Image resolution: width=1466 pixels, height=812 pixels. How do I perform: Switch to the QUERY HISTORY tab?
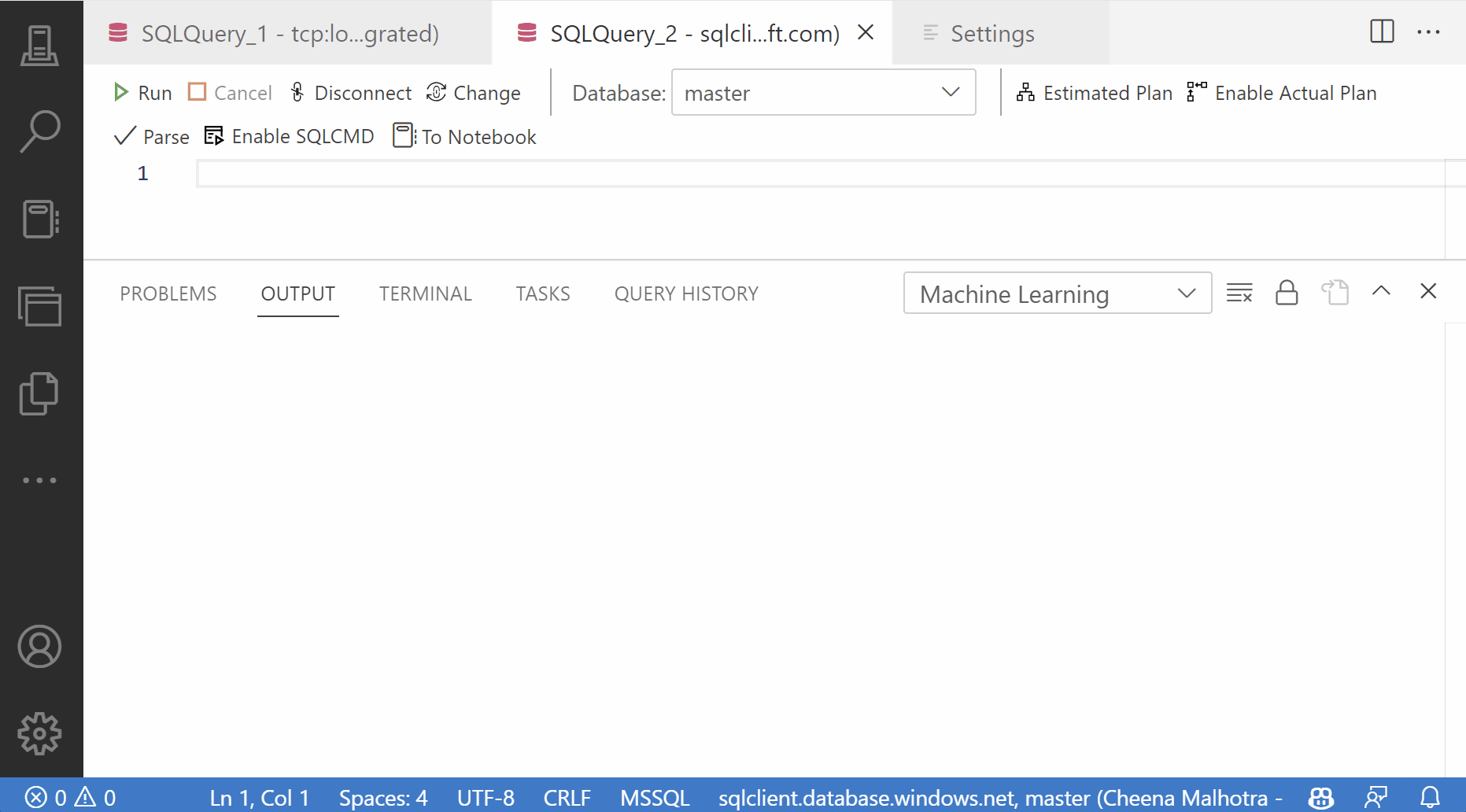click(x=685, y=293)
